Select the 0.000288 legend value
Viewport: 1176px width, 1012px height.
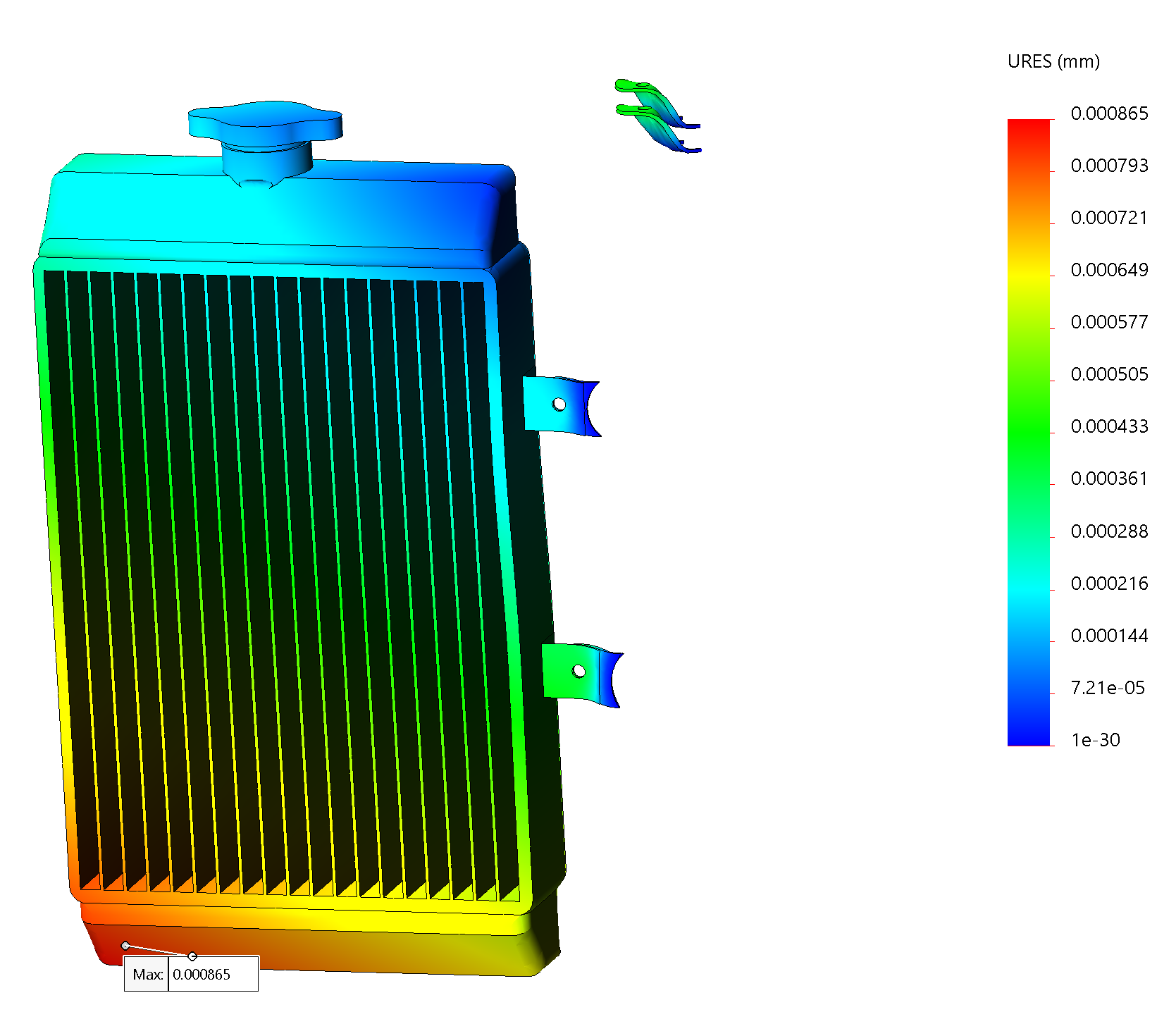pyautogui.click(x=1109, y=531)
